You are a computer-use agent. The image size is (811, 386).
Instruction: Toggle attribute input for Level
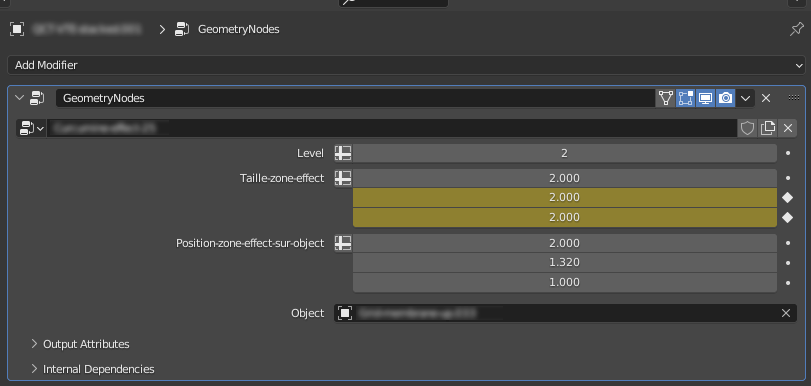click(343, 153)
